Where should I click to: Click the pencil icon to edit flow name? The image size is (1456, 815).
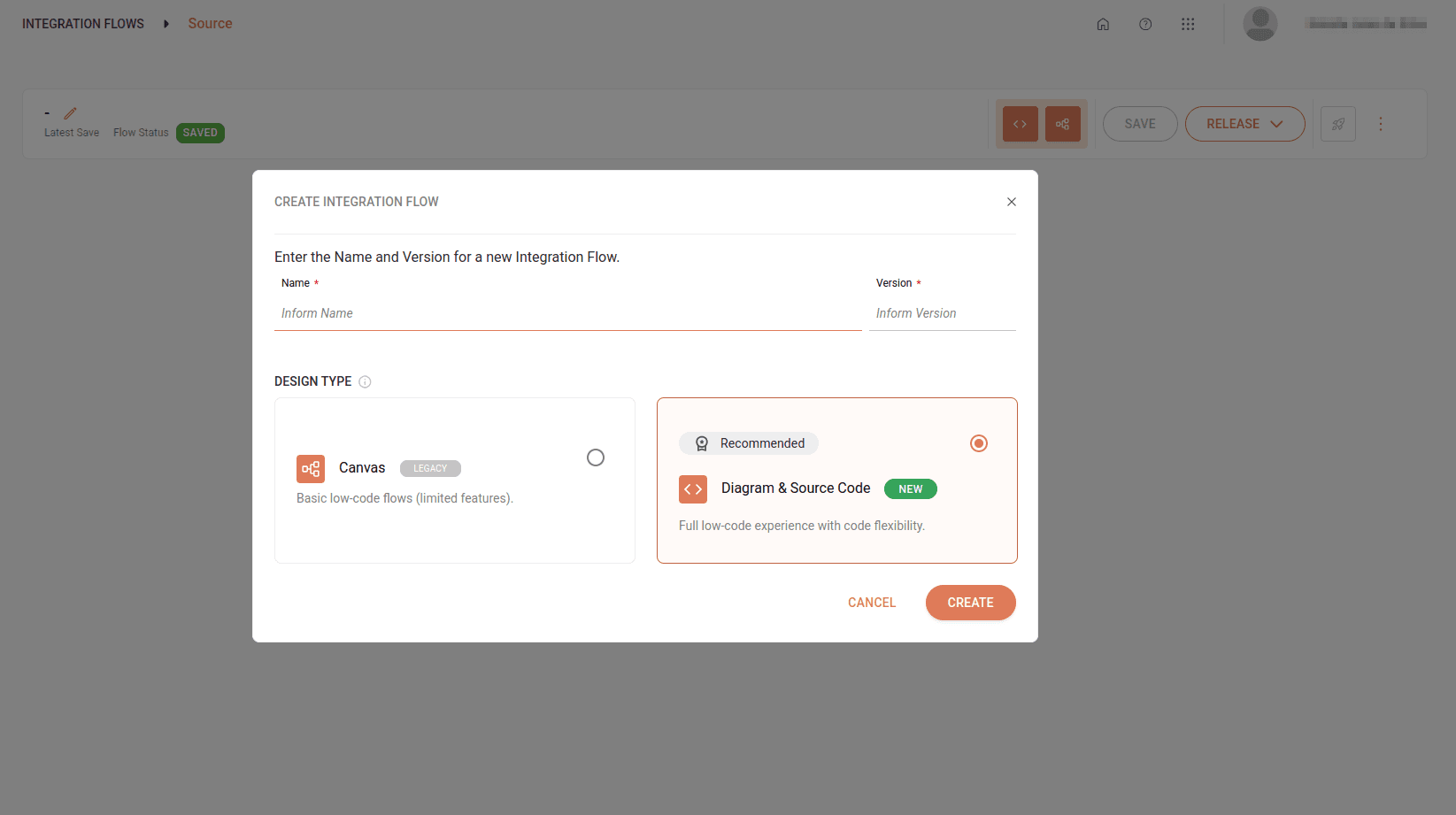70,113
